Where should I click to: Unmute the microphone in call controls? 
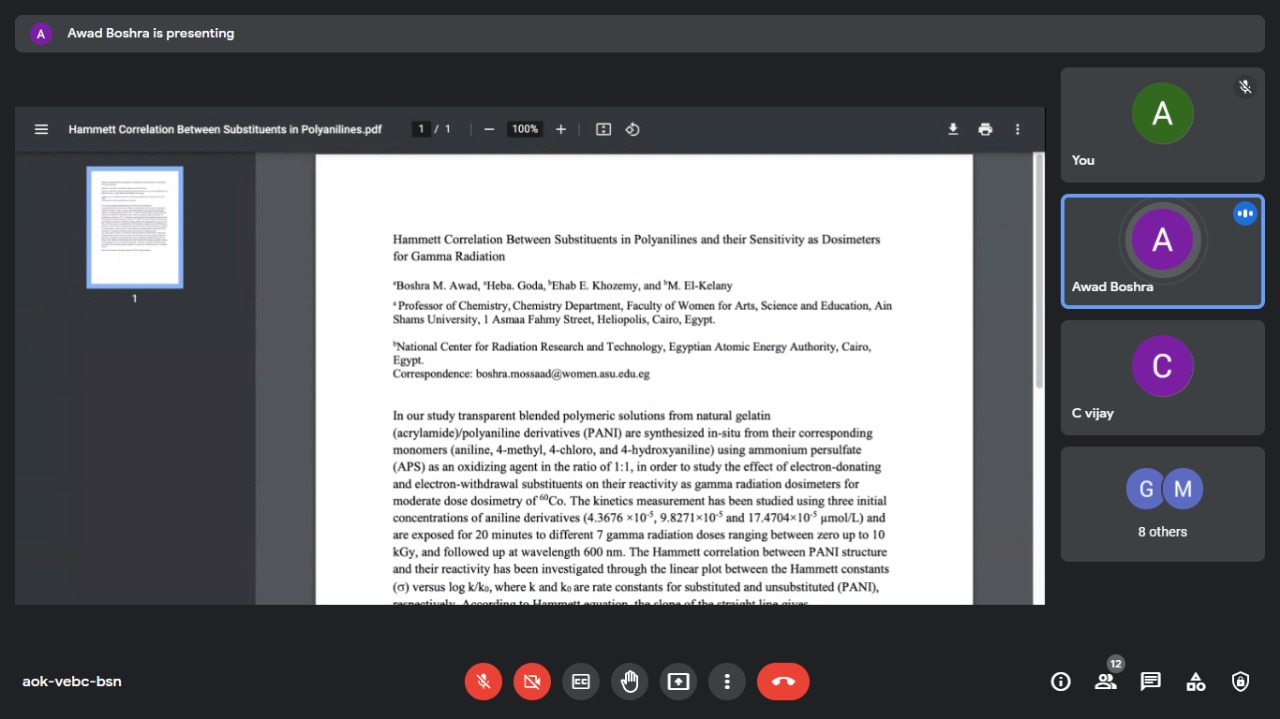click(x=483, y=682)
